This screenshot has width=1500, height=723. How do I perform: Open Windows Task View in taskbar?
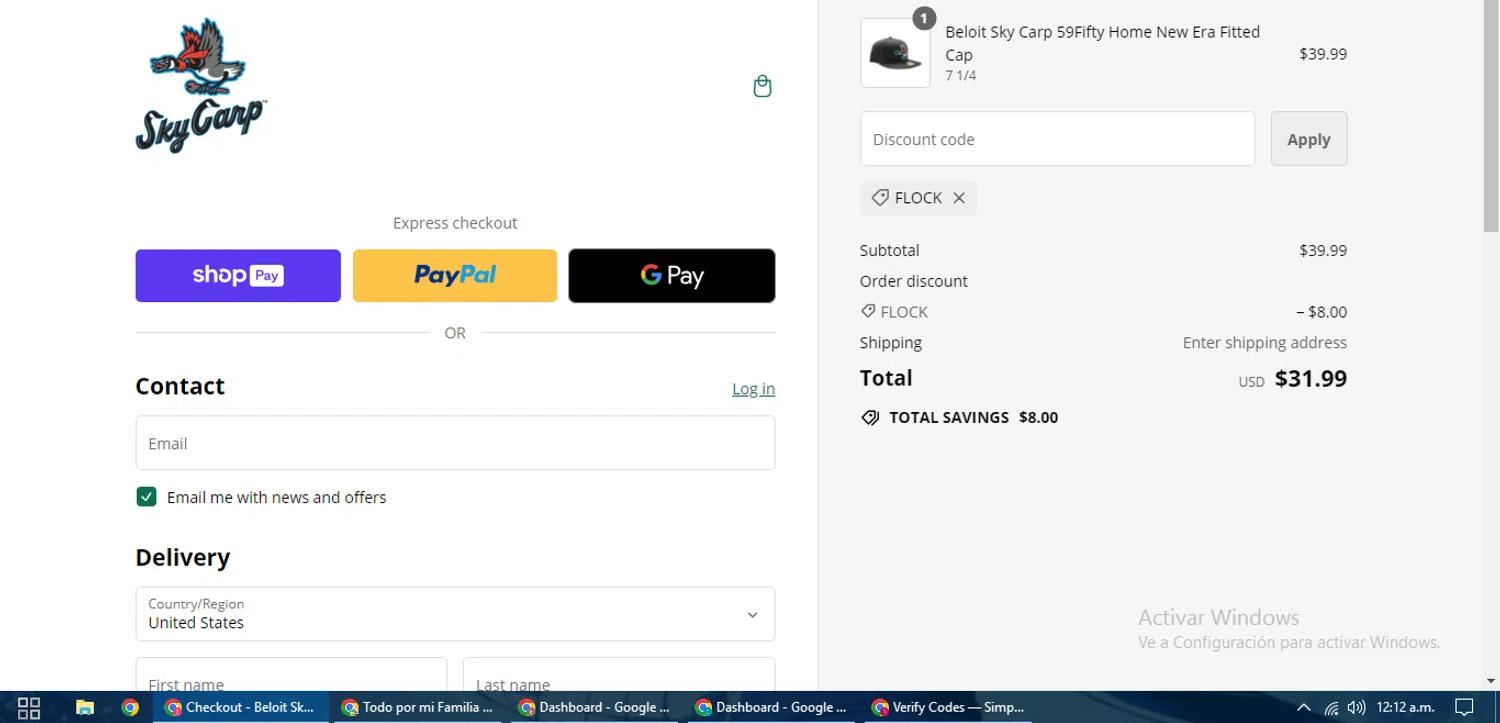pyautogui.click(x=29, y=707)
